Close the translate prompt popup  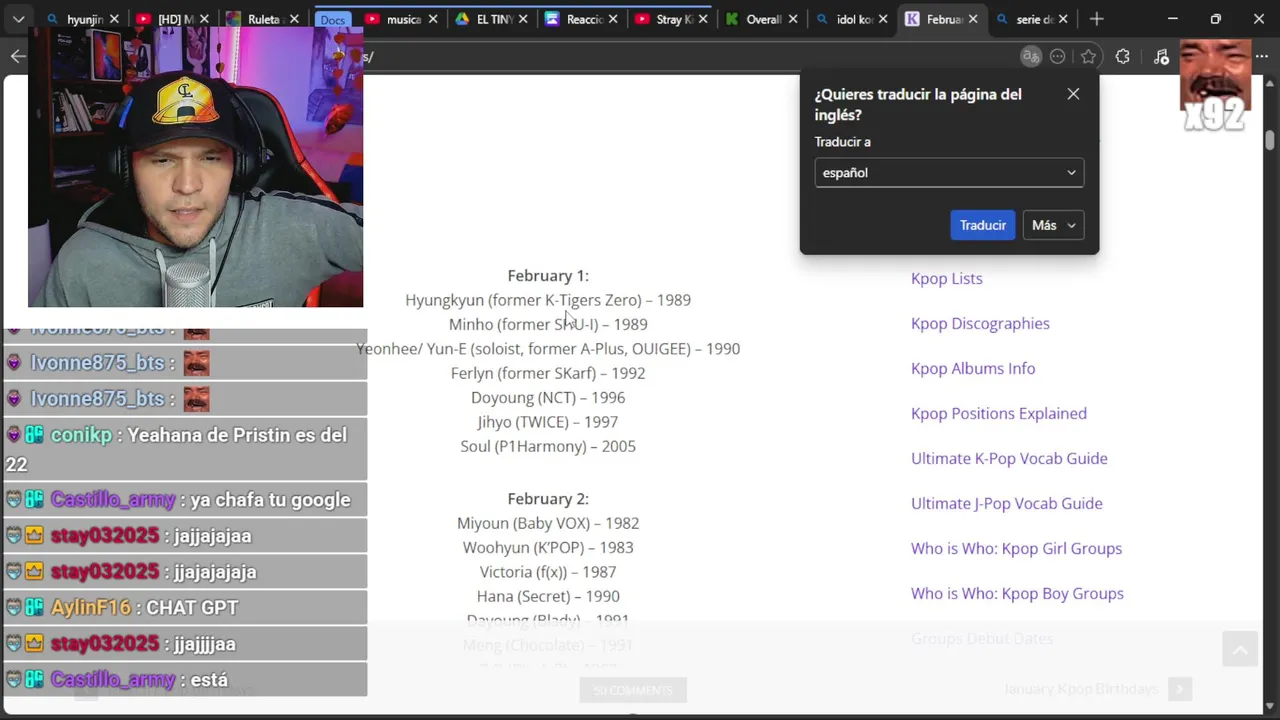[x=1073, y=94]
